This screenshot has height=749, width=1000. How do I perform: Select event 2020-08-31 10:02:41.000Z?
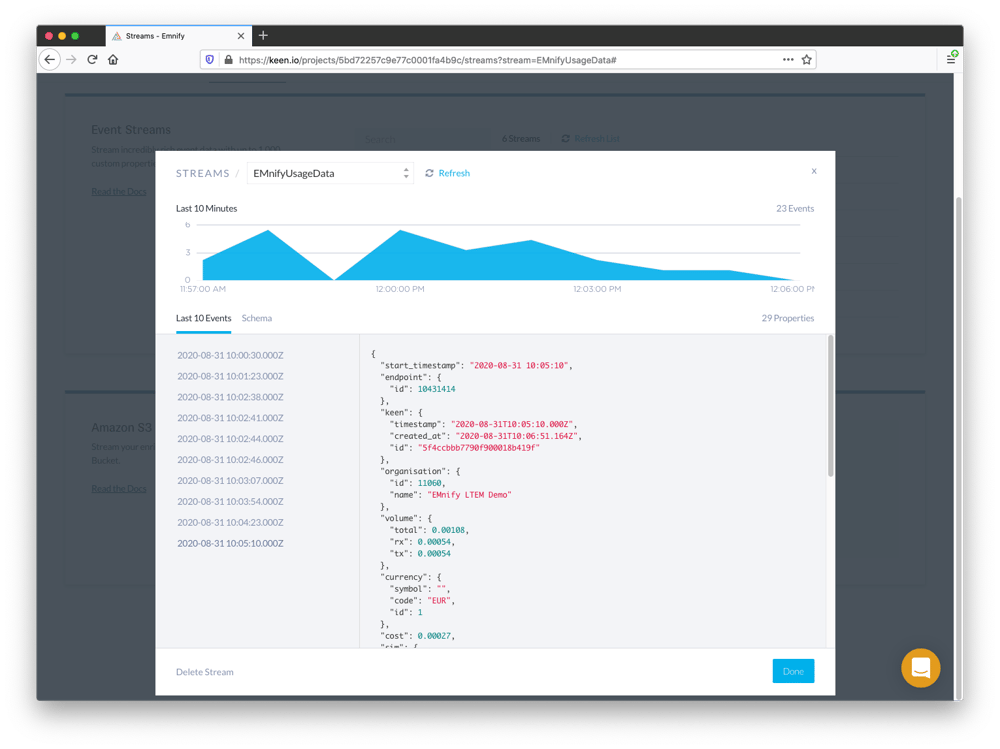click(230, 418)
